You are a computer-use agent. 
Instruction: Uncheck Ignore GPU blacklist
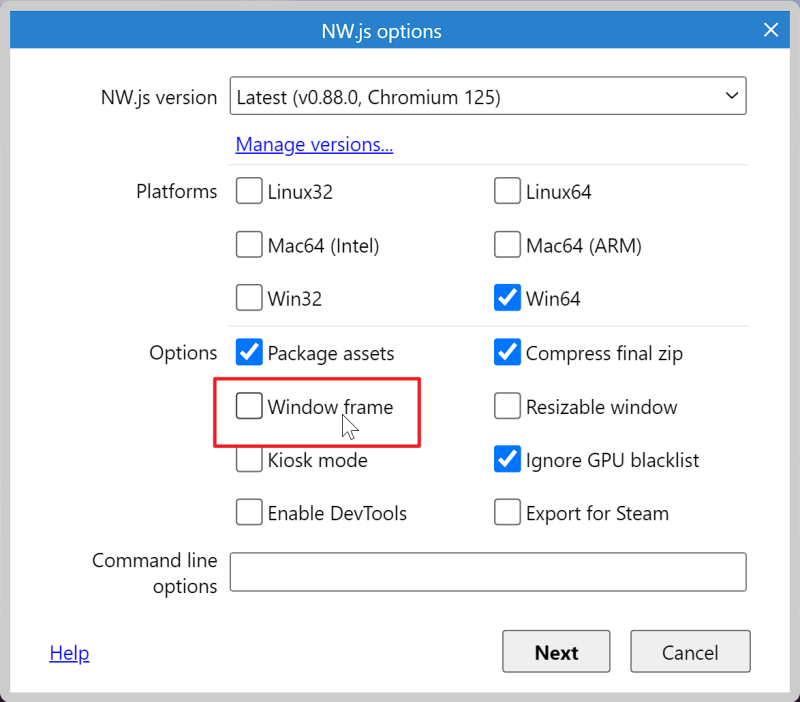tap(507, 459)
